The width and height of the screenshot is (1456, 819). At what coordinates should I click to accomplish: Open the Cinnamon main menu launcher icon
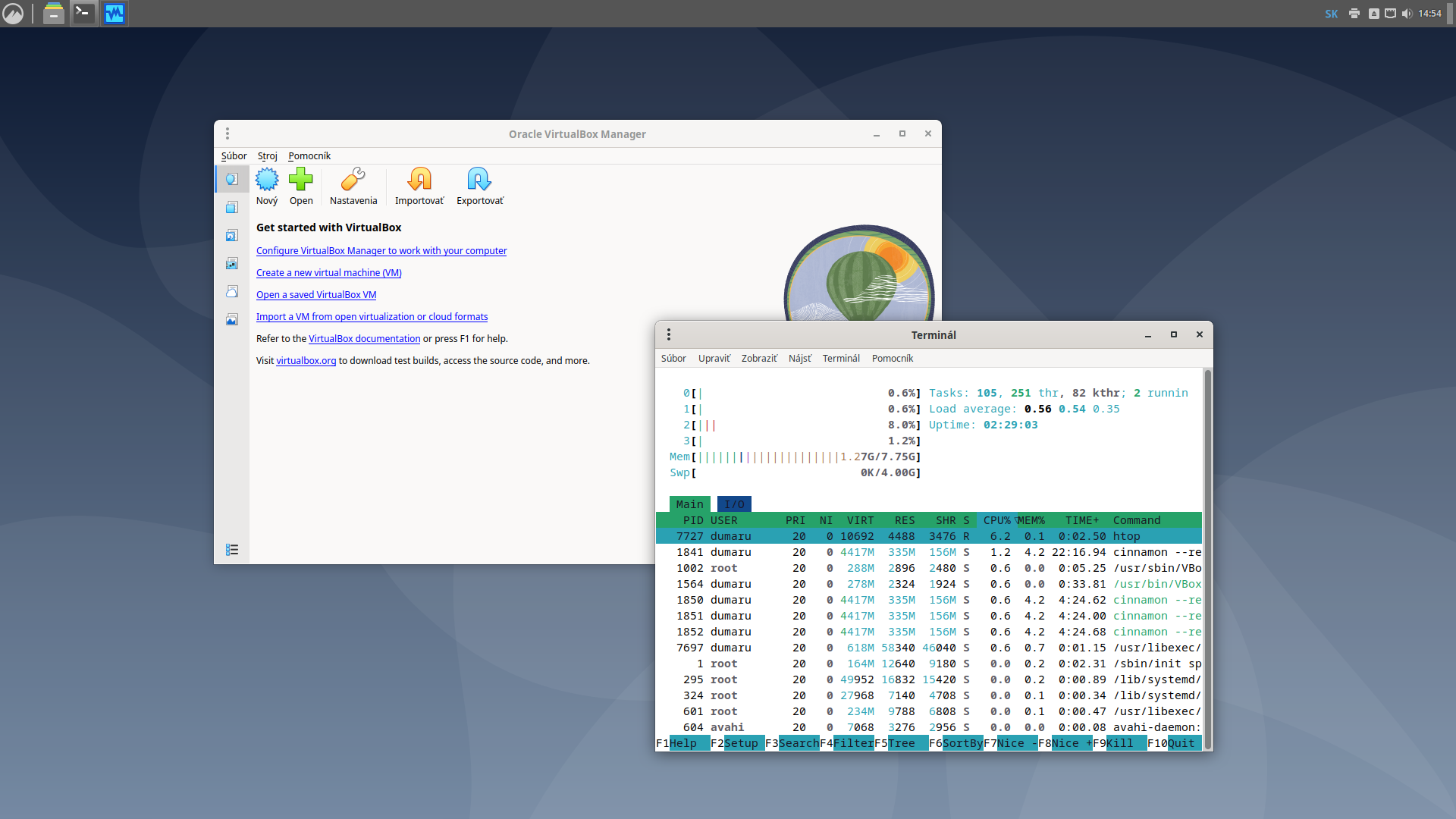(x=13, y=14)
